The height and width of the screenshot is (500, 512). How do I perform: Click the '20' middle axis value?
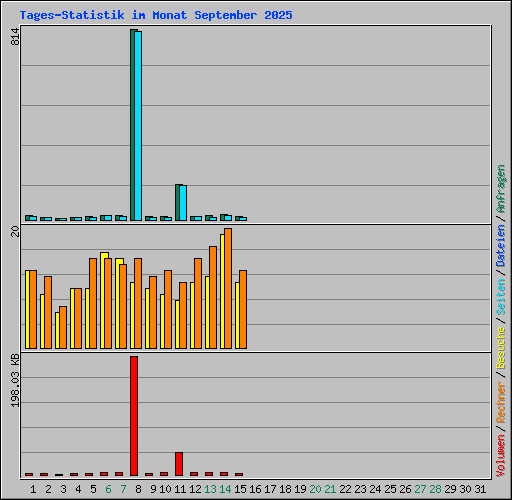[x=15, y=231]
